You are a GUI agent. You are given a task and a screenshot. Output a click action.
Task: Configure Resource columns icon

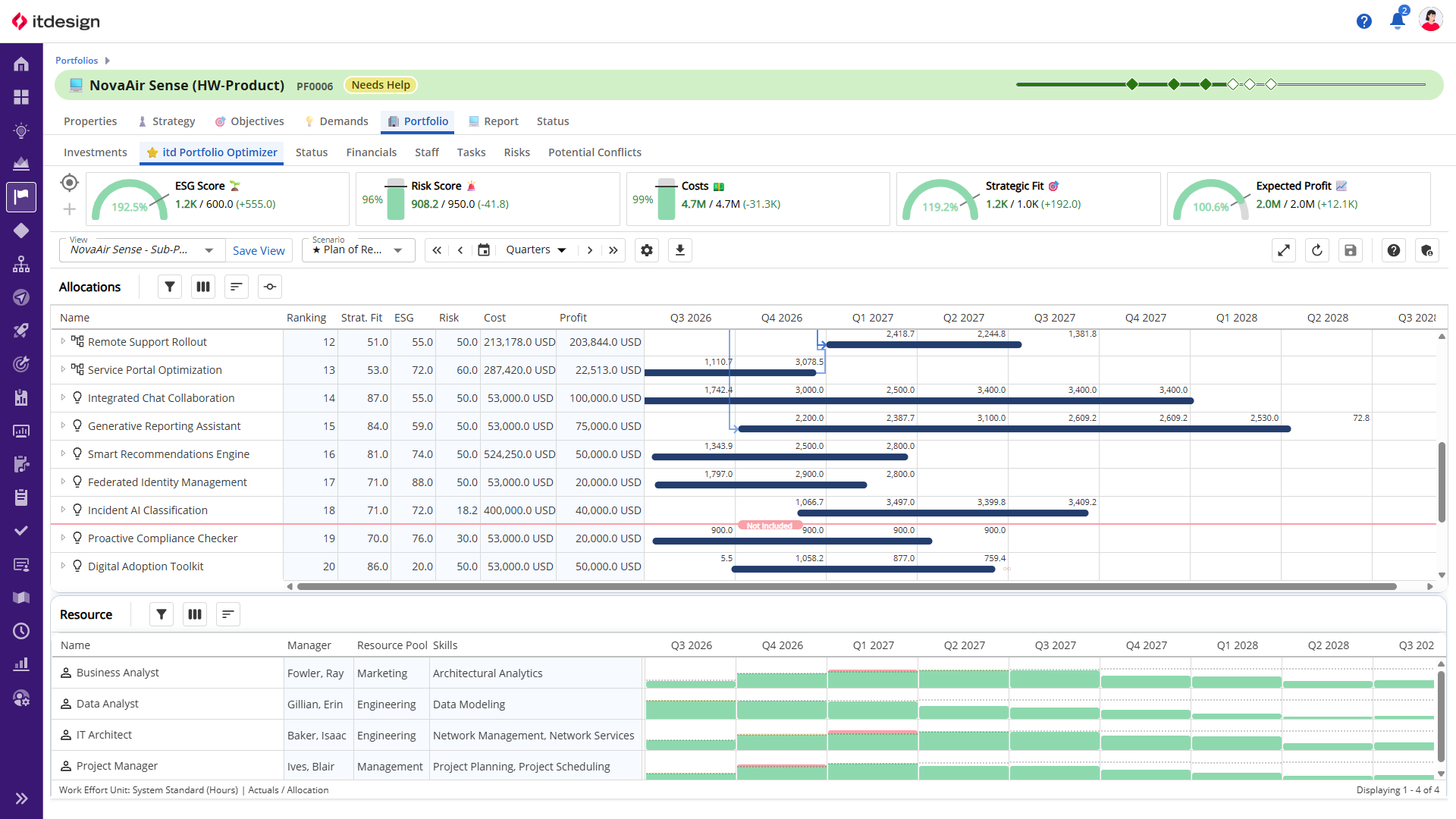pos(195,614)
